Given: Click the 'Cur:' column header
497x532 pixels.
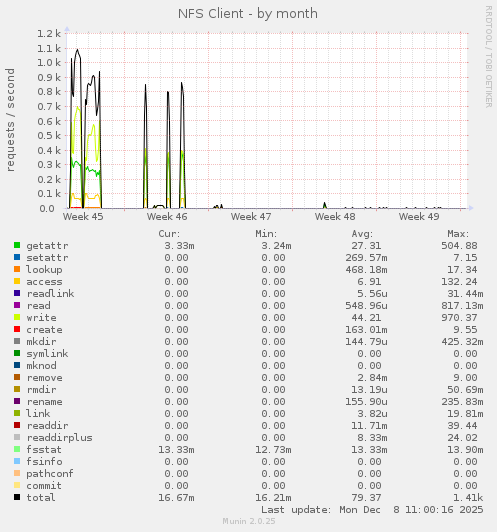Looking at the screenshot, I should [x=169, y=234].
